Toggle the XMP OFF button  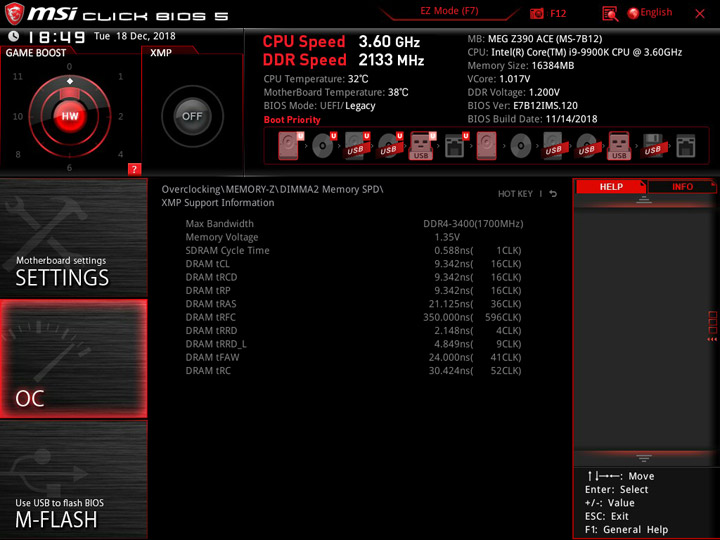192,116
